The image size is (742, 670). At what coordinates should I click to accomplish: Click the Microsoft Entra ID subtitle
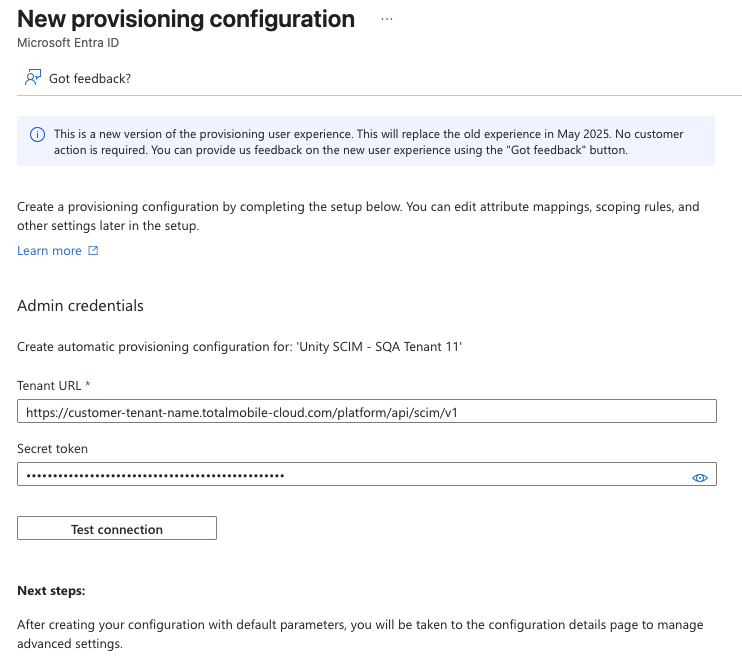(x=69, y=43)
